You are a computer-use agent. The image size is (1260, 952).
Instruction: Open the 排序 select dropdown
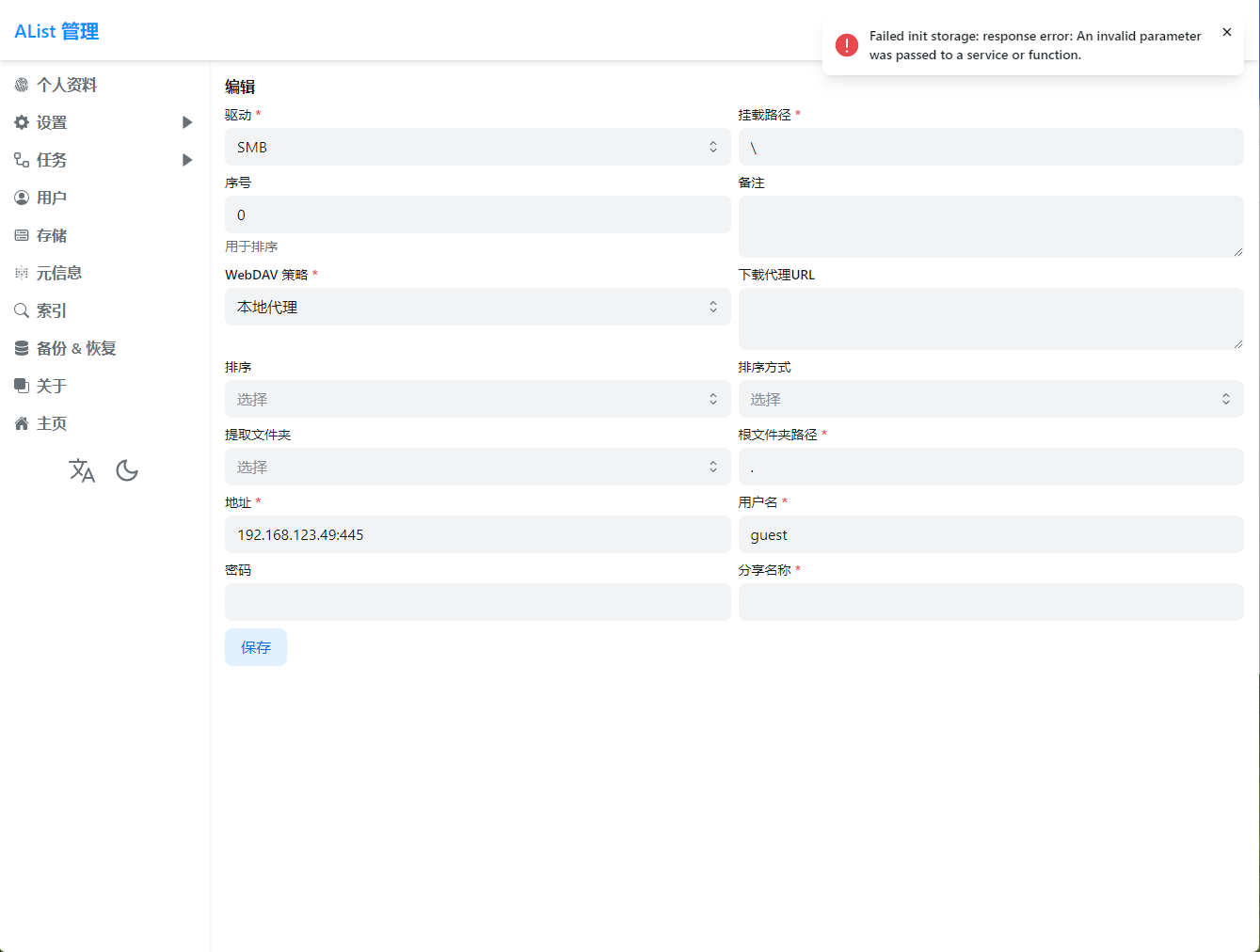click(478, 399)
